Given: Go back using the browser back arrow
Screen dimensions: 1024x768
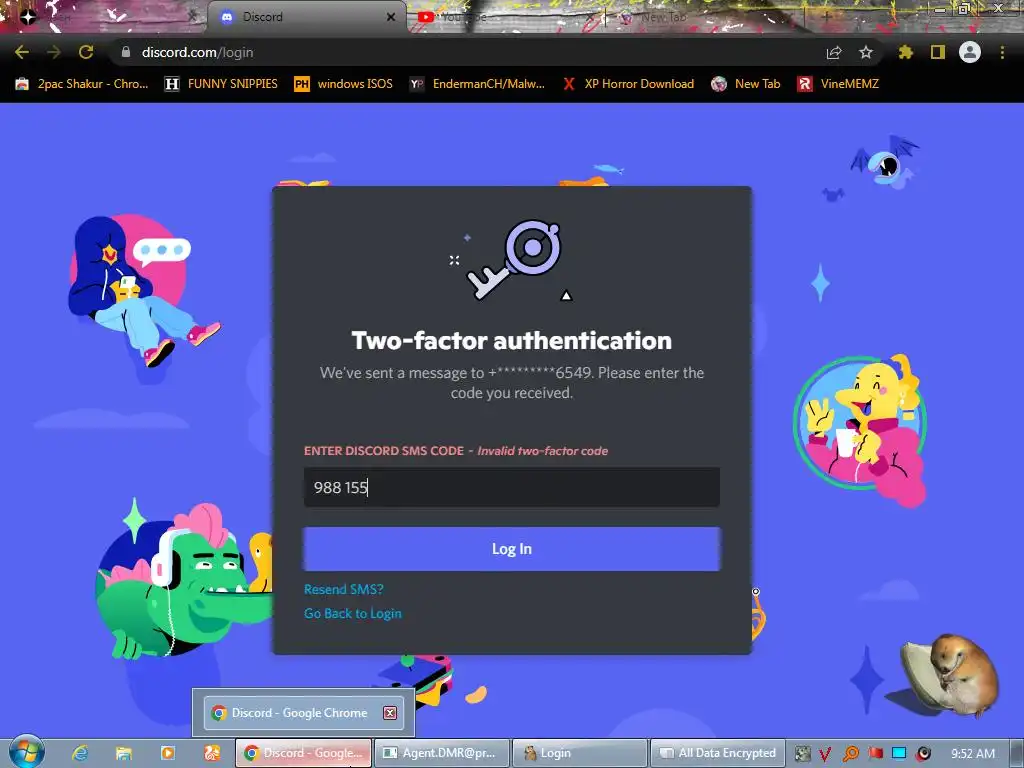Looking at the screenshot, I should tap(22, 52).
